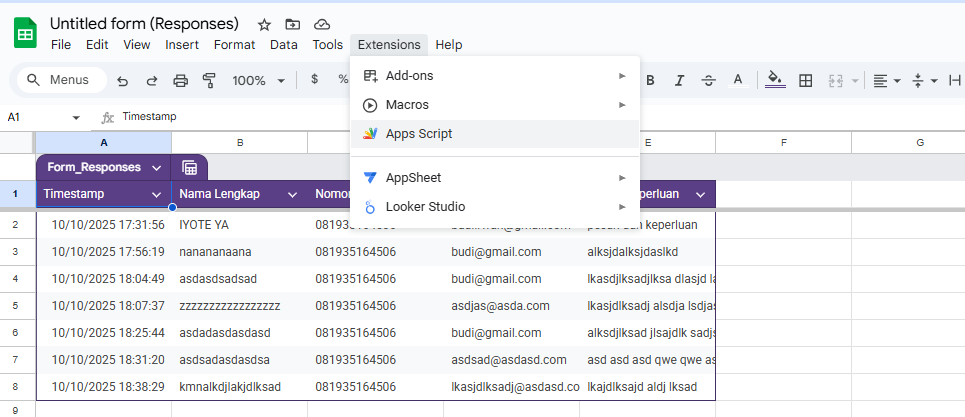Click the Redo arrow in toolbar

151,81
